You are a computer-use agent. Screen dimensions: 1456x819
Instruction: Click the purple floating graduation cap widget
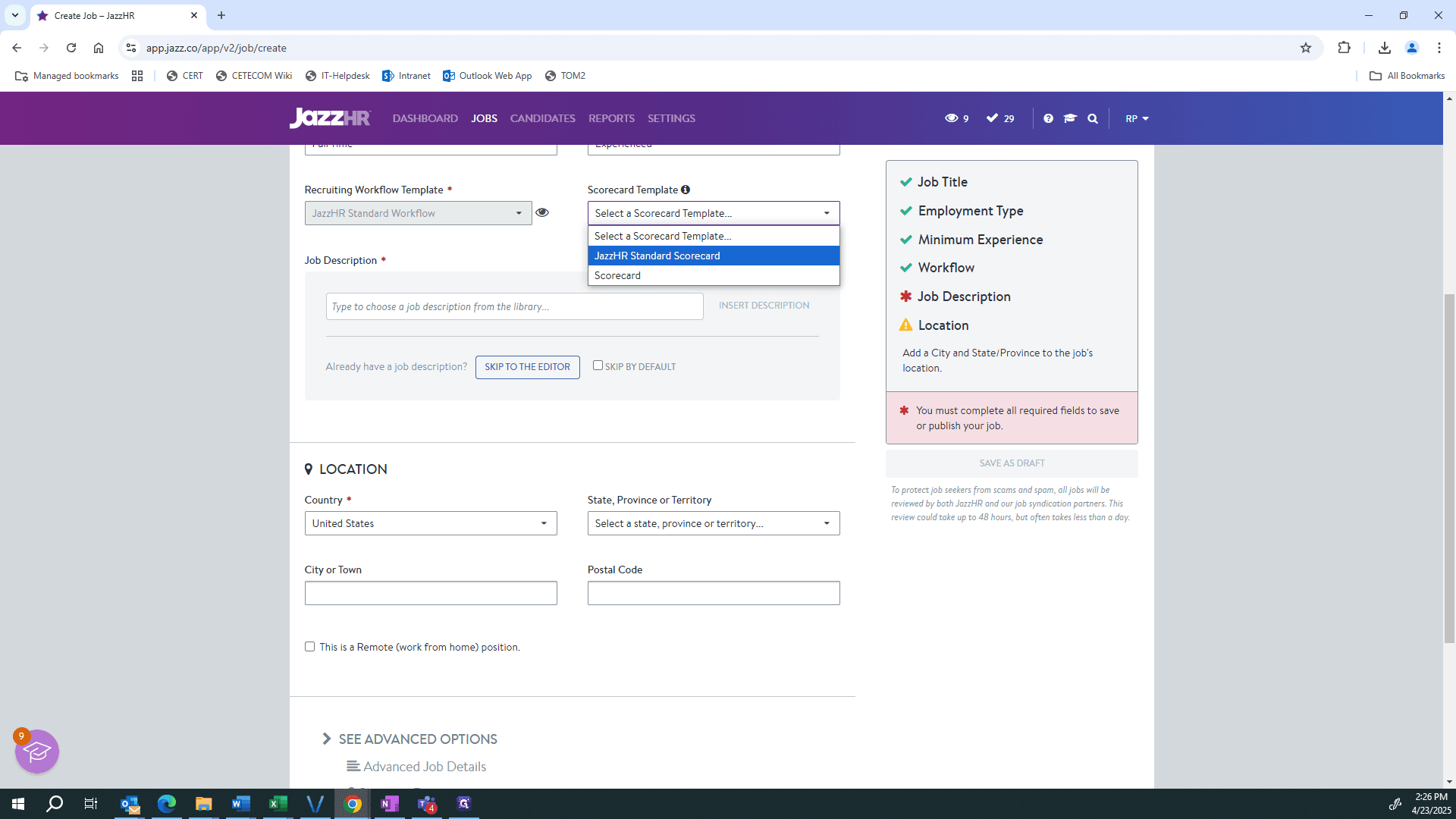pos(37,752)
